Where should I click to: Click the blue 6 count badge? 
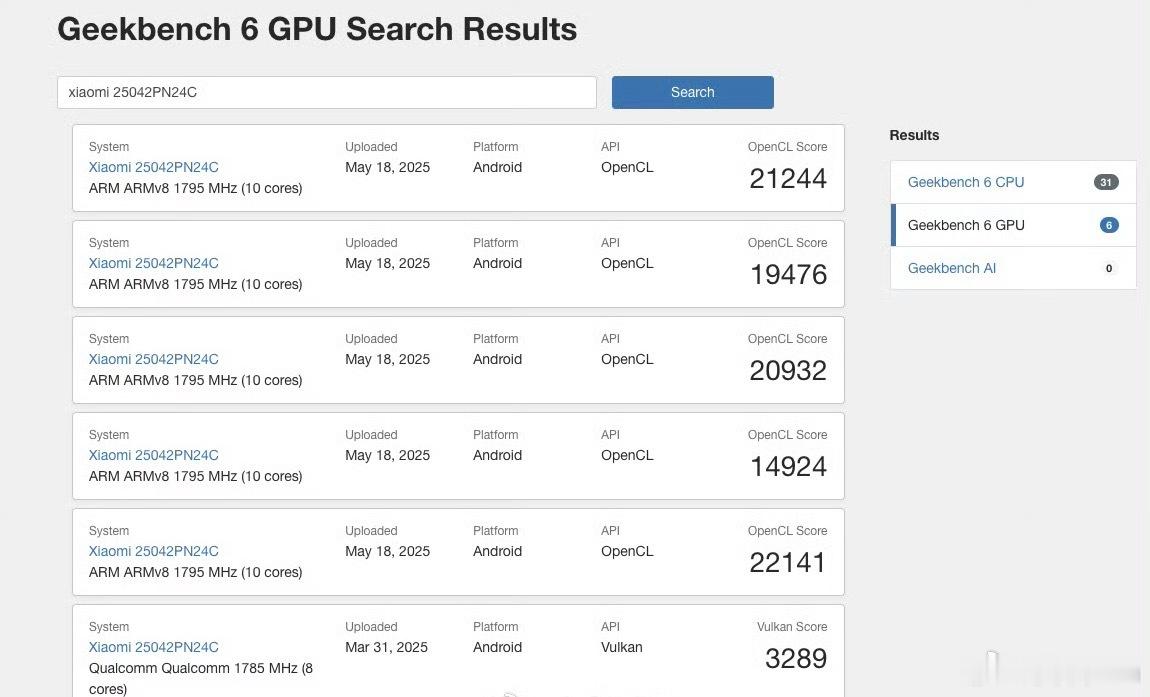1108,225
